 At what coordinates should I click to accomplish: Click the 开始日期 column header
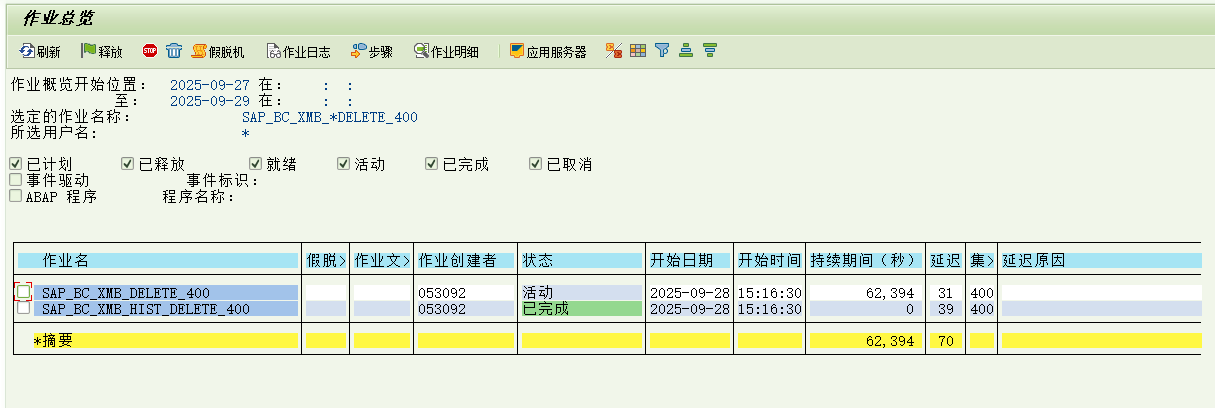pos(688,260)
